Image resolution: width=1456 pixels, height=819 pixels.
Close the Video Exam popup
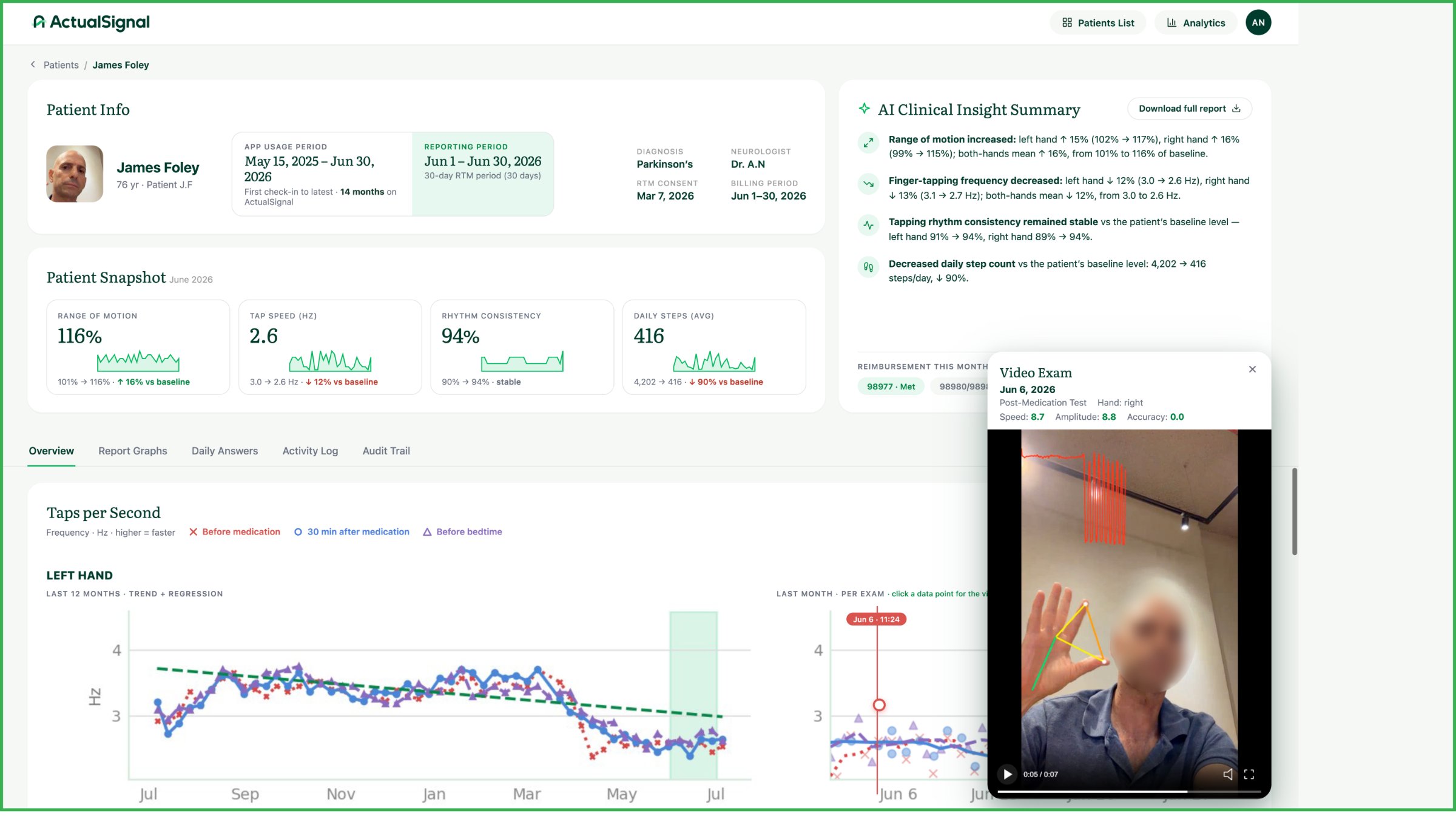pyautogui.click(x=1252, y=369)
